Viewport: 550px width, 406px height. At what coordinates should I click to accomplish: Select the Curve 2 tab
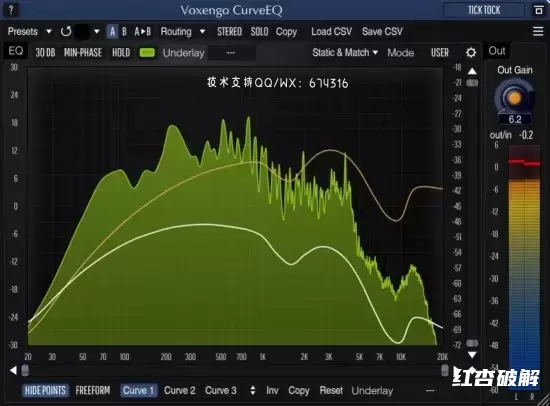[180, 391]
